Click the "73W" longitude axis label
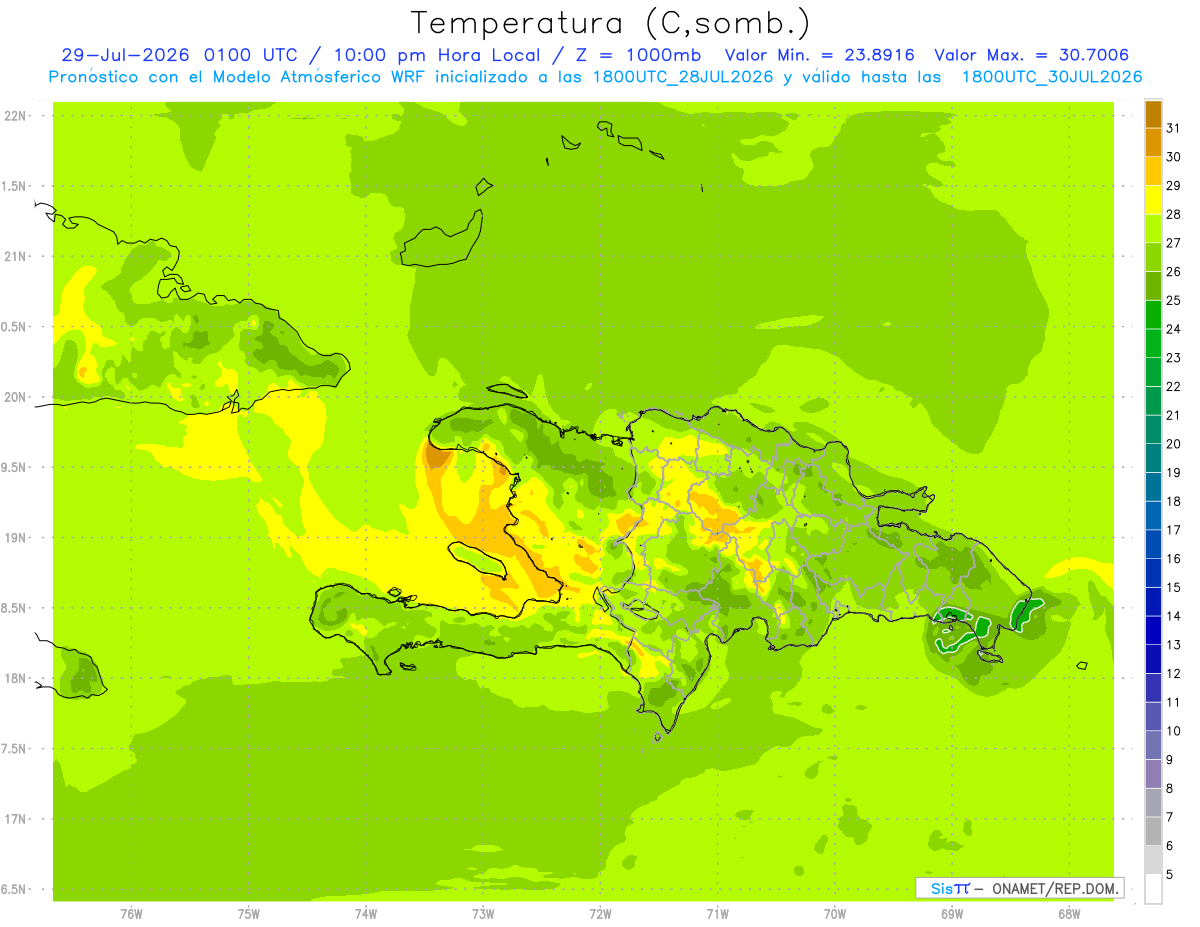1200x927 pixels. [x=483, y=913]
